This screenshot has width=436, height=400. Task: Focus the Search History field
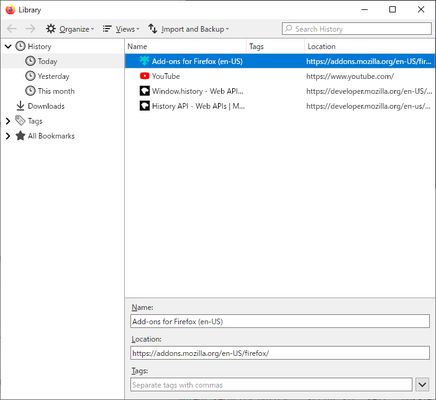tap(357, 29)
